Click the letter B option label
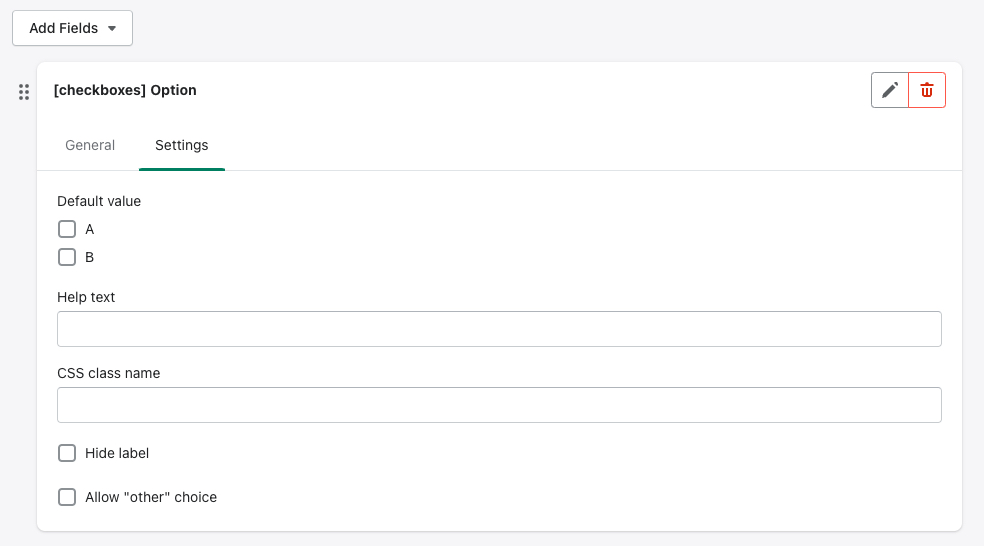 [x=90, y=257]
